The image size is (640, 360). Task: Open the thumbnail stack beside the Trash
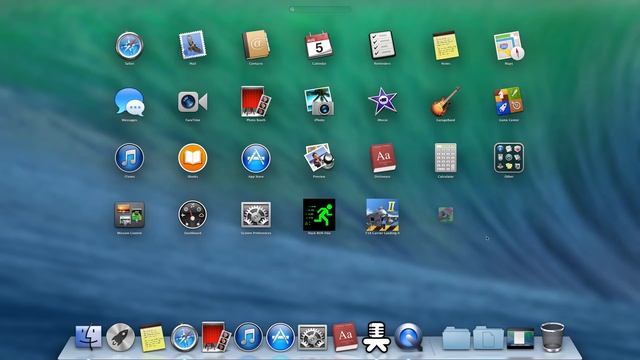(520, 338)
